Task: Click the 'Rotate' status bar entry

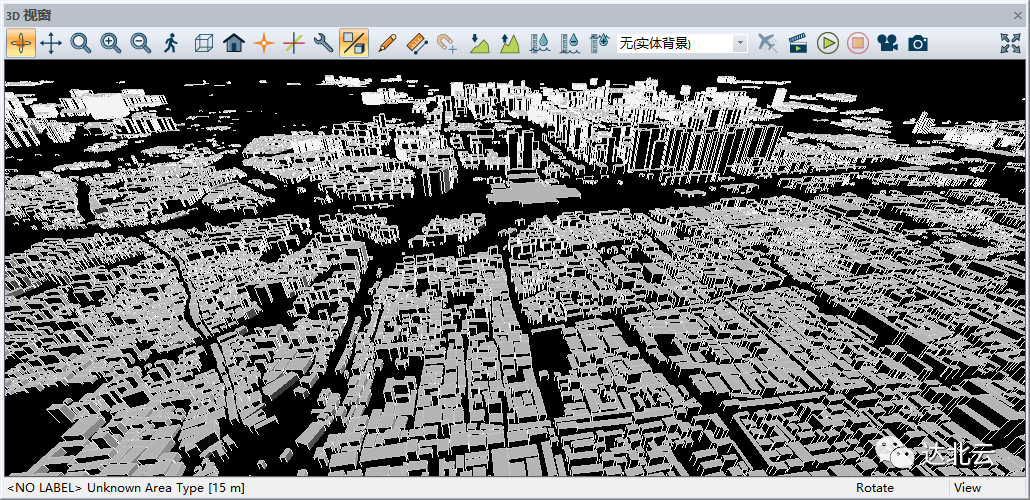Action: (x=874, y=488)
